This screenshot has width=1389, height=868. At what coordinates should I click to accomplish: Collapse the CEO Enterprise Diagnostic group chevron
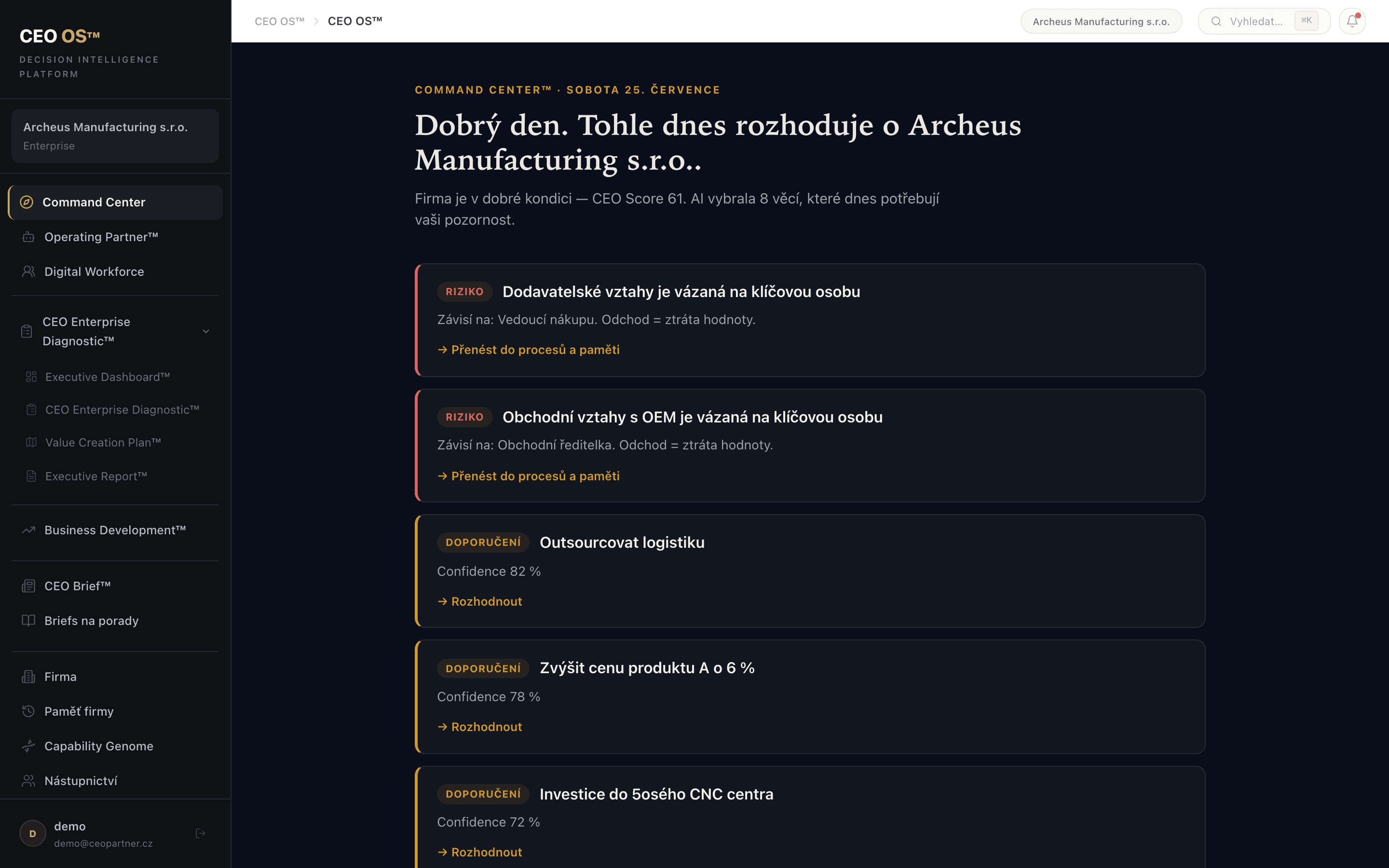tap(205, 331)
